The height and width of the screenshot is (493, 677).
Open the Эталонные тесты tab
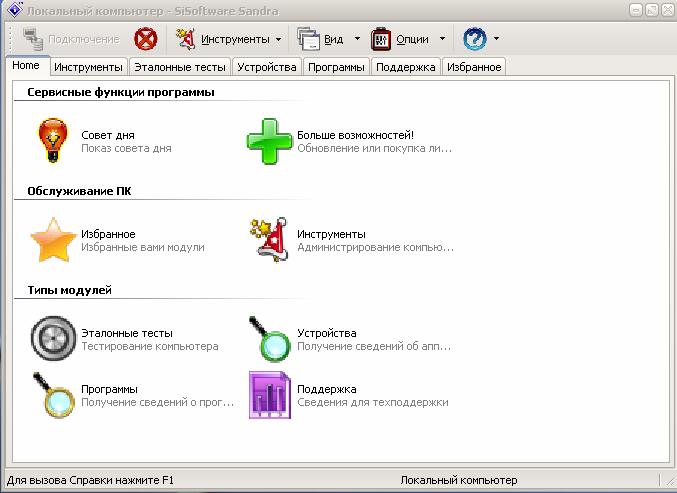pos(180,67)
